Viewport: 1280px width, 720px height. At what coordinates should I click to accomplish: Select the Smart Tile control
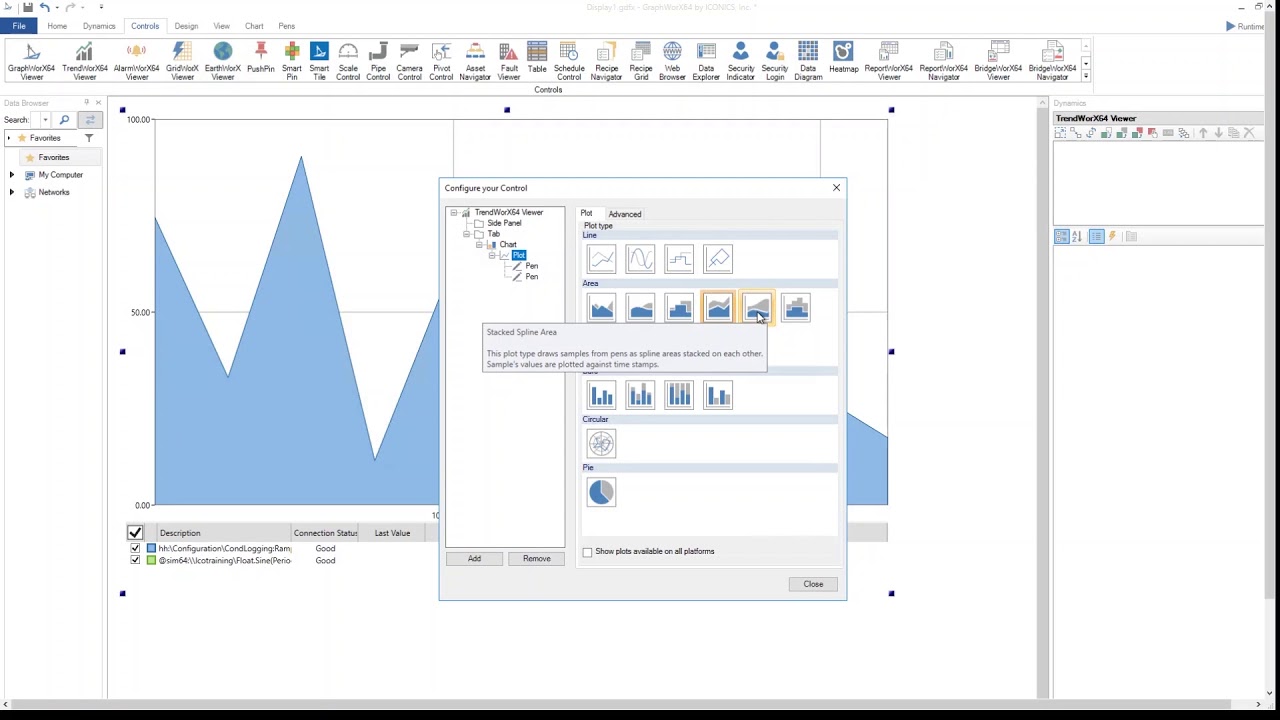pos(319,61)
